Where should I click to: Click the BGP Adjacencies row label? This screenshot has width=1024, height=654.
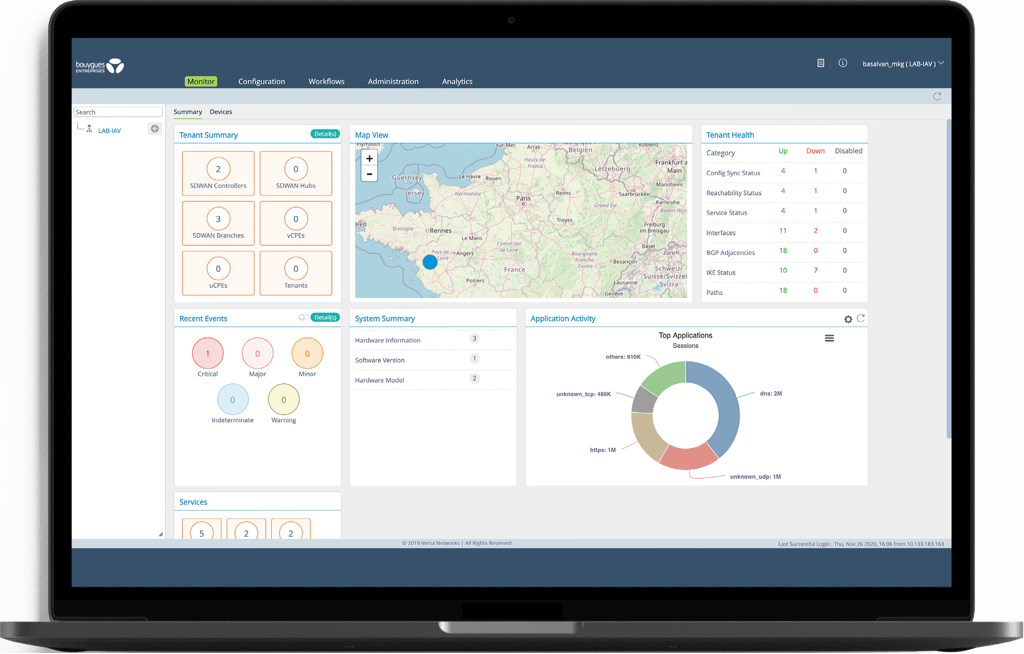click(x=730, y=253)
